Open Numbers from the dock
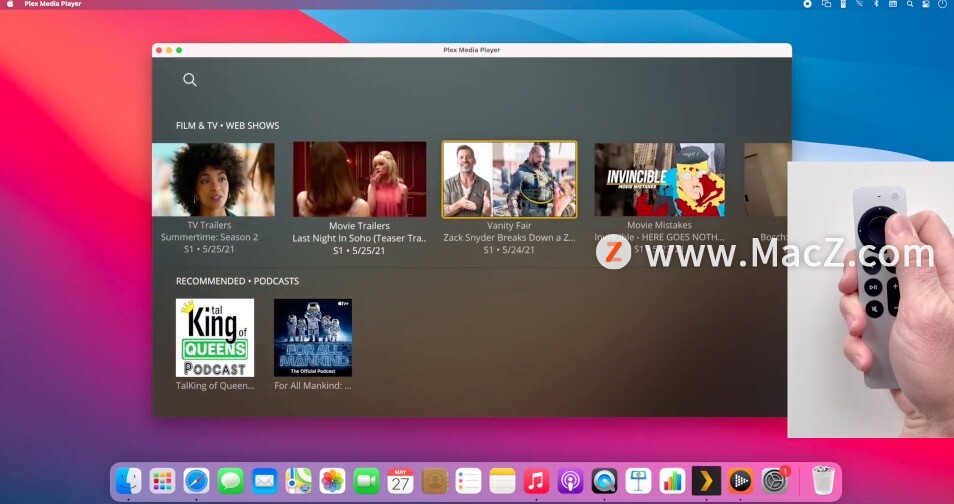The image size is (954, 504). point(672,481)
